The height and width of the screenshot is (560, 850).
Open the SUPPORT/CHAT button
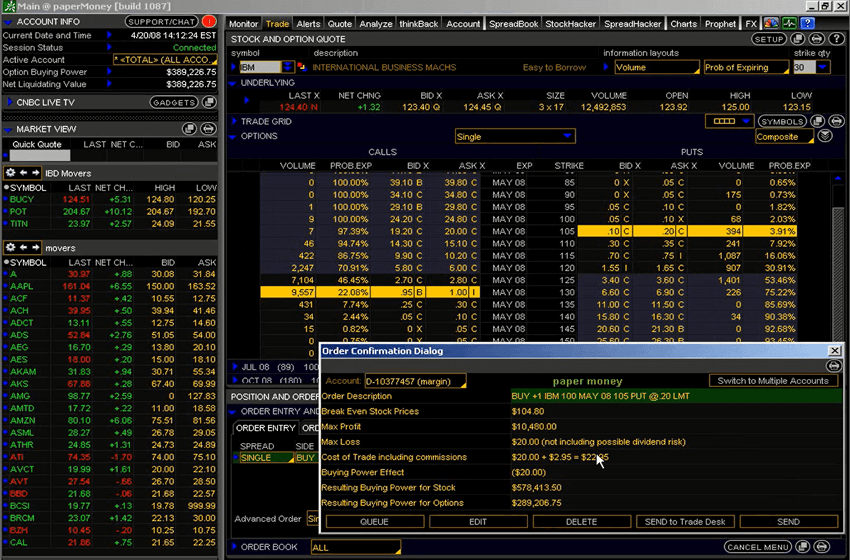pos(162,22)
